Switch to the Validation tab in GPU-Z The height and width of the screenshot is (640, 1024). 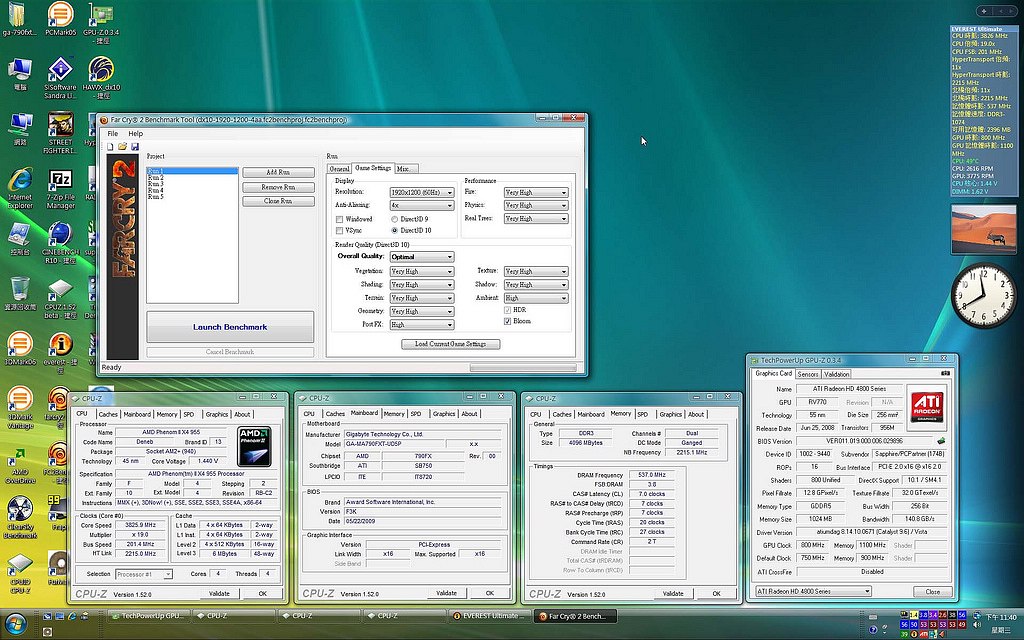pyautogui.click(x=837, y=375)
